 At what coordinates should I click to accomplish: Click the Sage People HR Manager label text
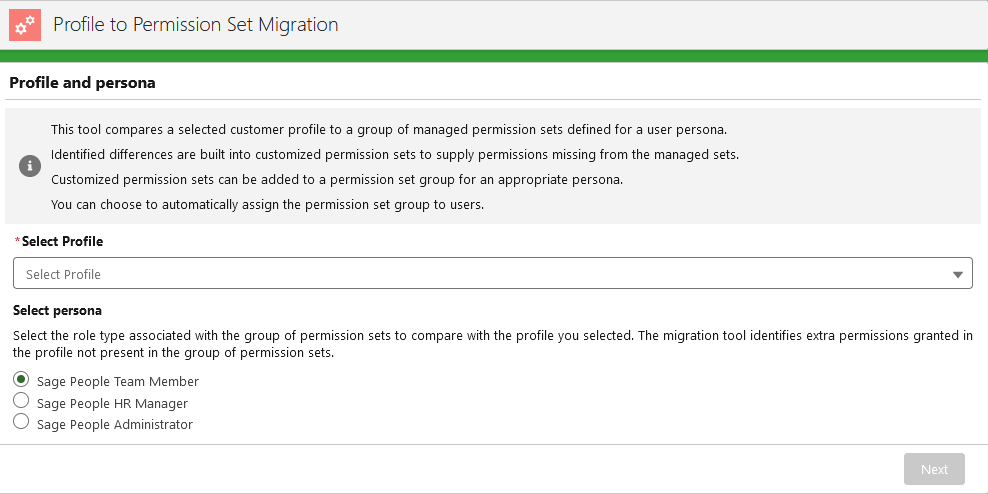point(112,403)
